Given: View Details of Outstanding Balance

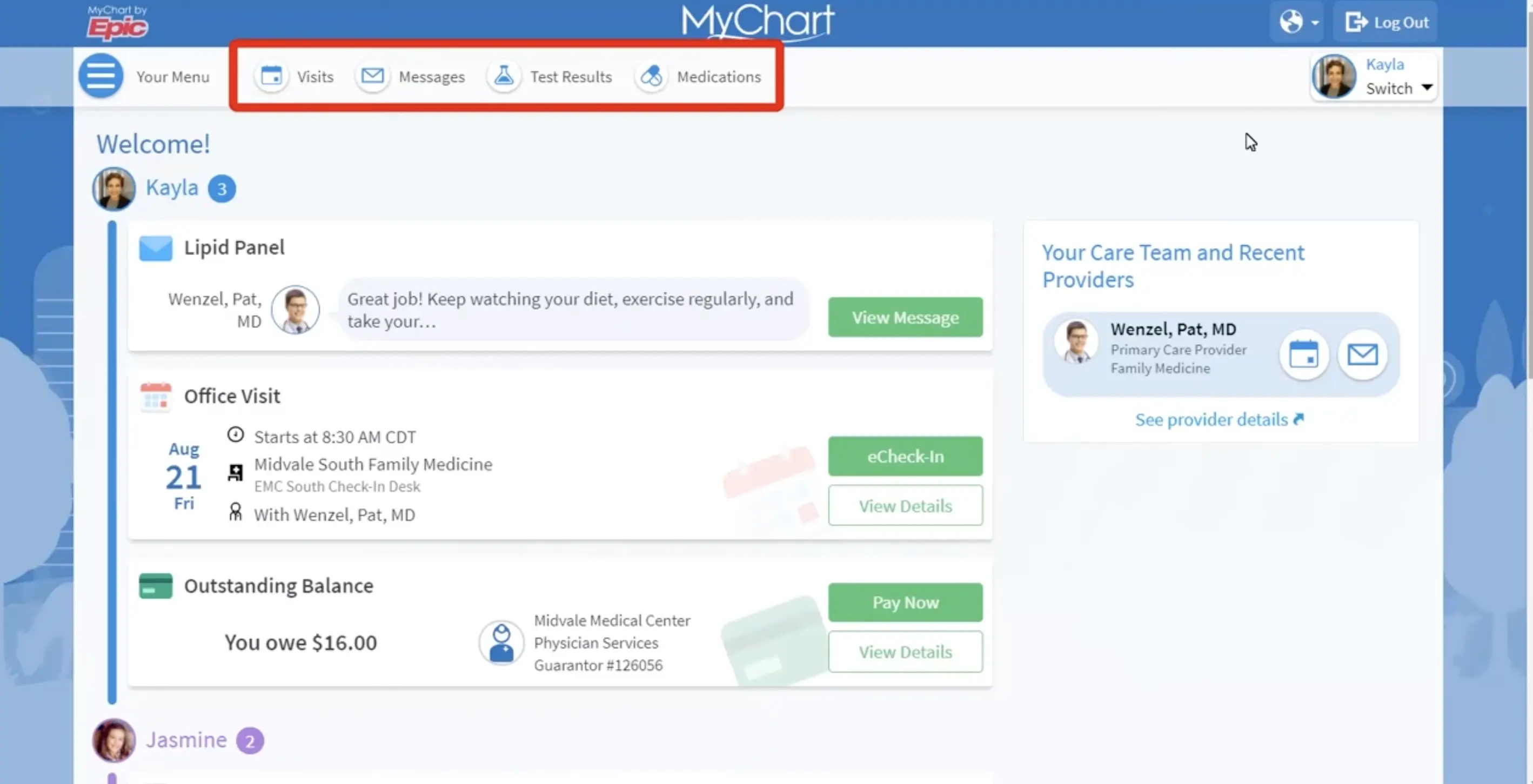Looking at the screenshot, I should (x=905, y=652).
